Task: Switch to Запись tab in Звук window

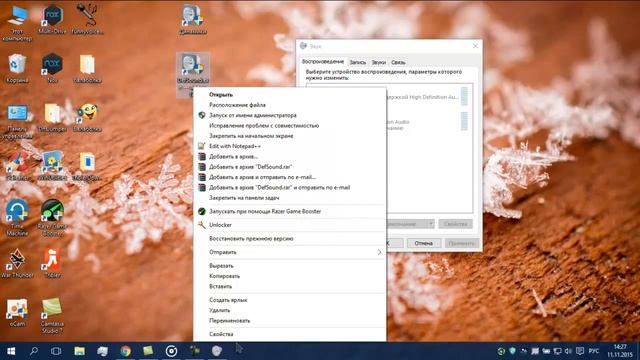Action: tap(358, 62)
